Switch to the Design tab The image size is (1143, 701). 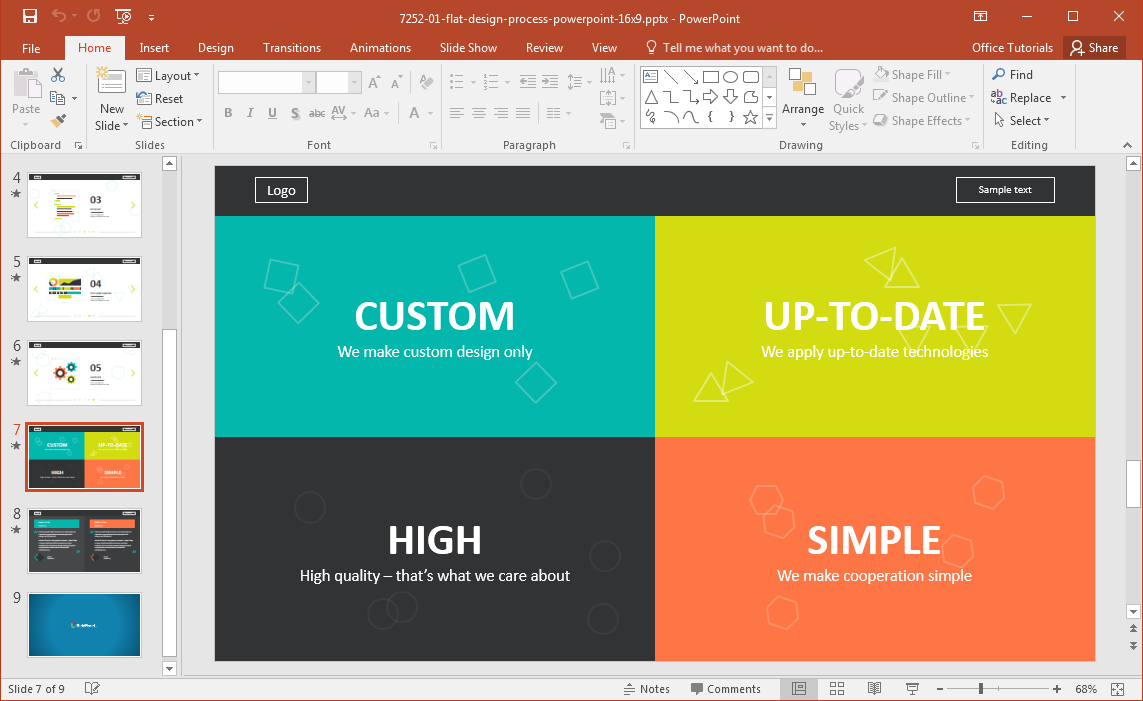215,48
